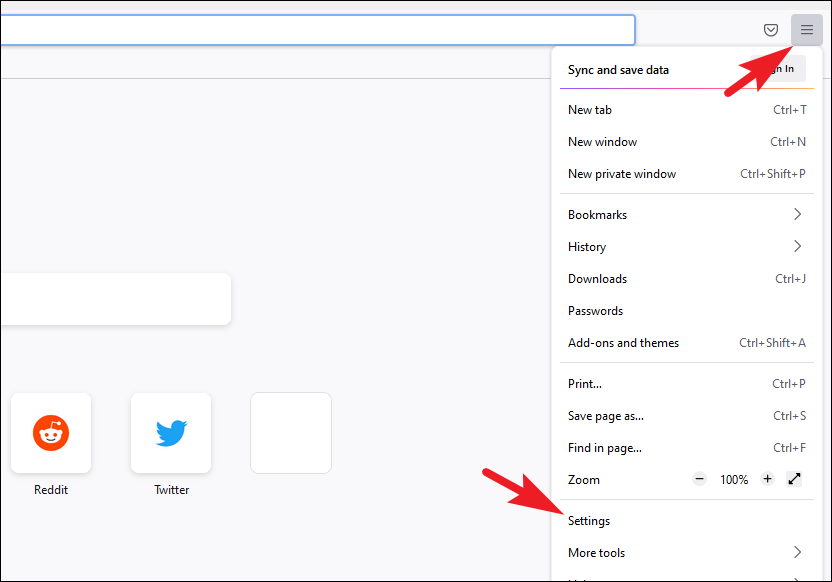This screenshot has height=582, width=832.
Task: Open a New private window
Action: [x=621, y=173]
